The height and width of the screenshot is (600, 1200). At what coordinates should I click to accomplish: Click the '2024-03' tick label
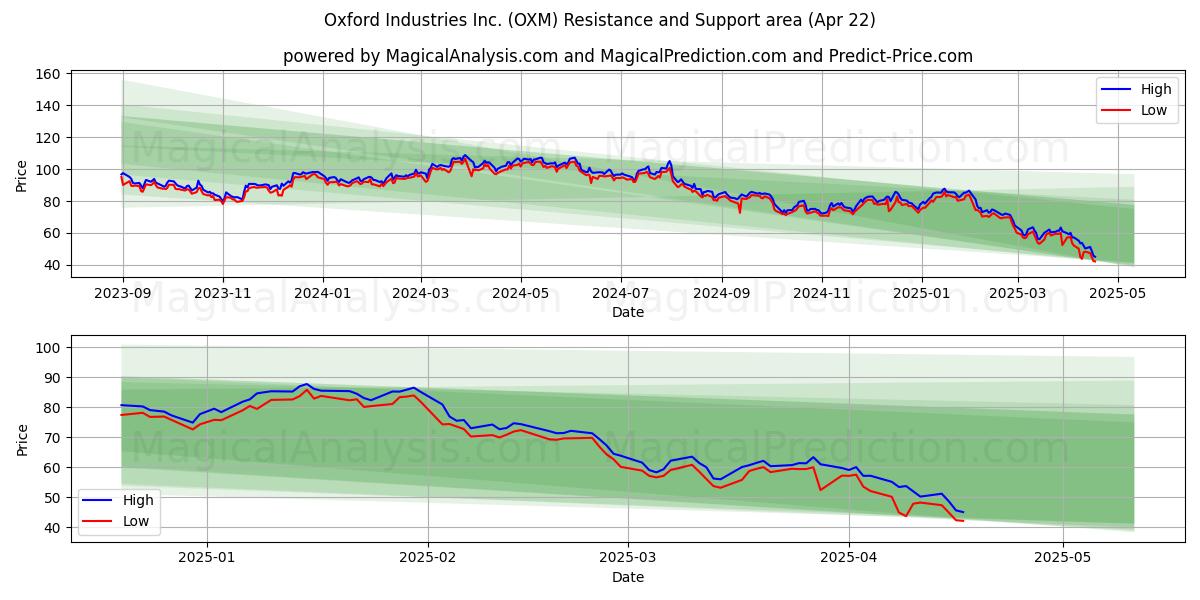(x=420, y=294)
